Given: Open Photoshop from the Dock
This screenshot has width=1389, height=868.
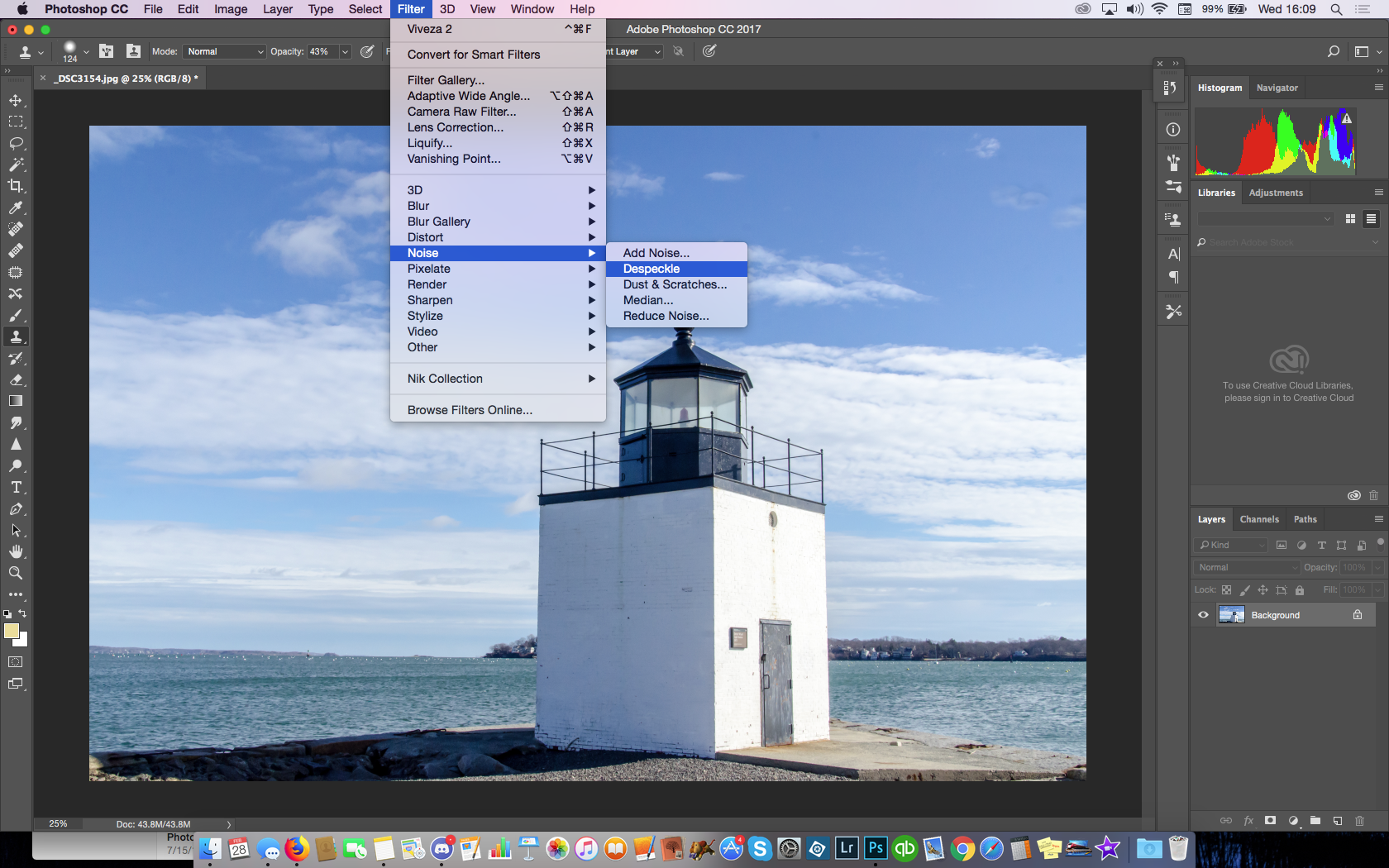Looking at the screenshot, I should click(876, 848).
